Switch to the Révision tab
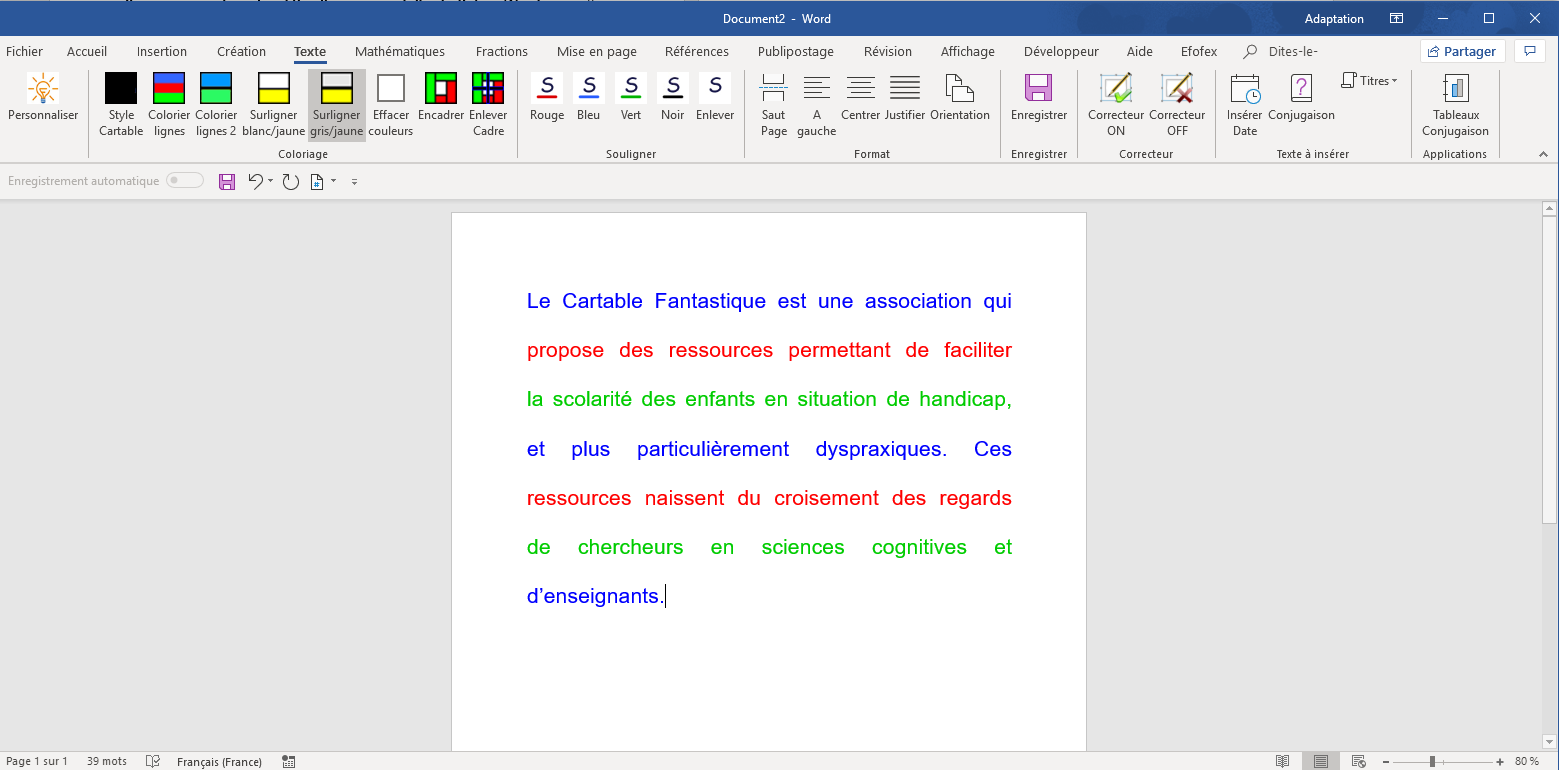Screen dimensions: 1559x770 point(888,51)
